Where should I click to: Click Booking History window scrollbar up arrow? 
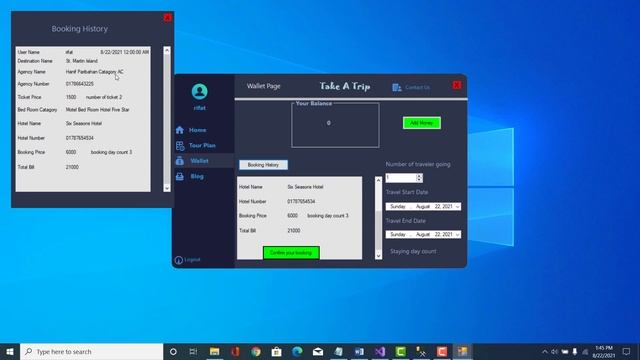click(x=167, y=50)
